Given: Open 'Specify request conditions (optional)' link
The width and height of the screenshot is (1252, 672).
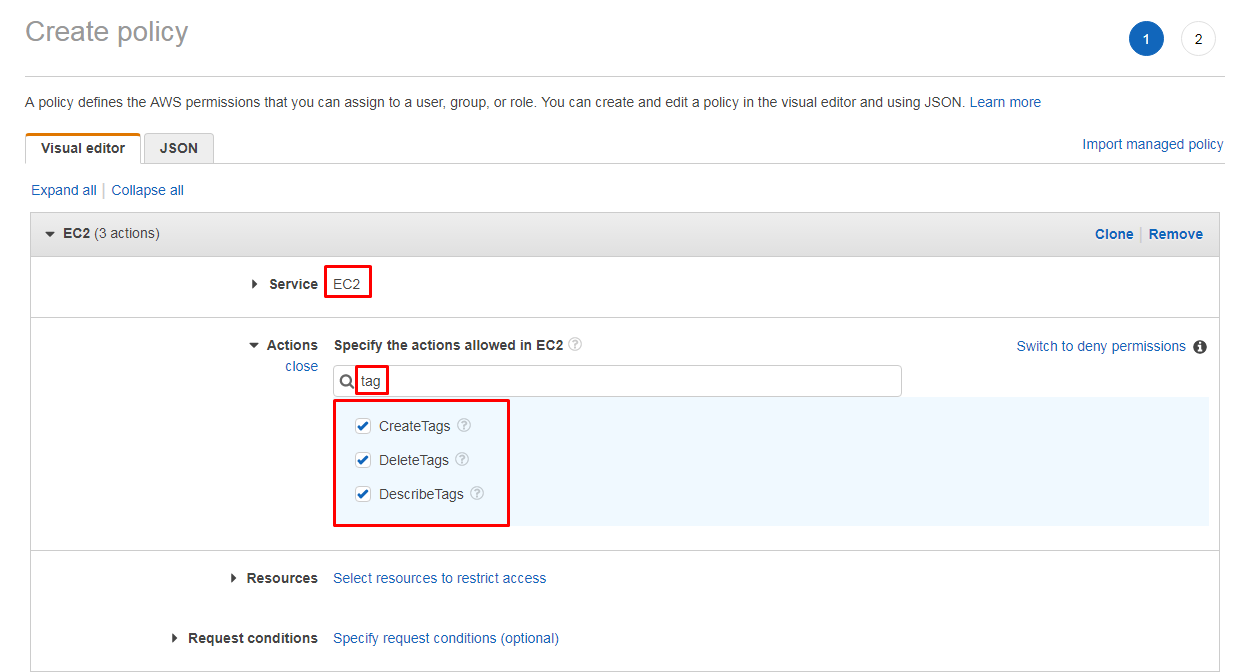Looking at the screenshot, I should pyautogui.click(x=446, y=638).
